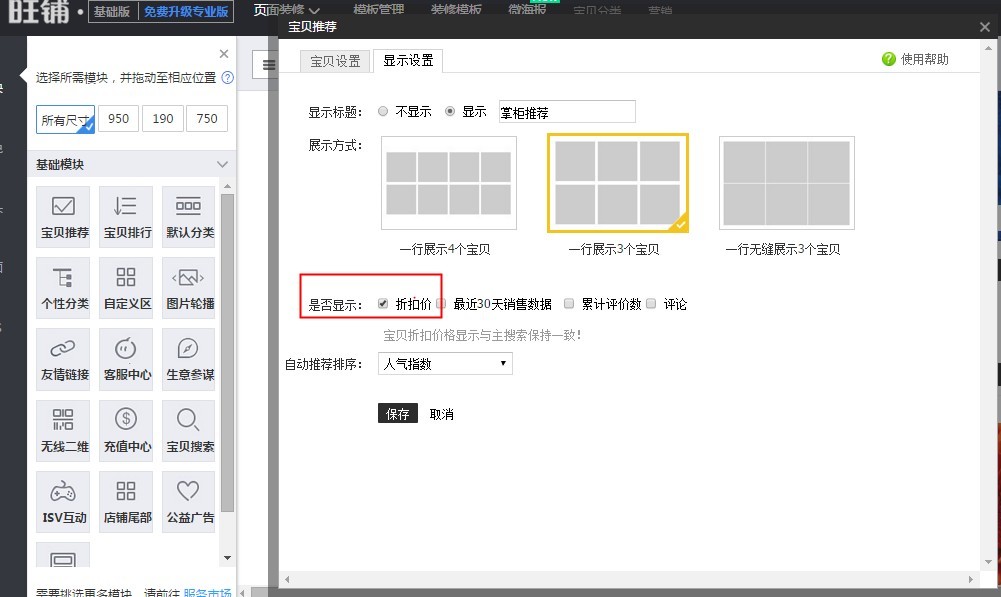Screen dimensions: 1001x597
Task: Open the hamburger menu icon behind dialog
Action: 269,64
